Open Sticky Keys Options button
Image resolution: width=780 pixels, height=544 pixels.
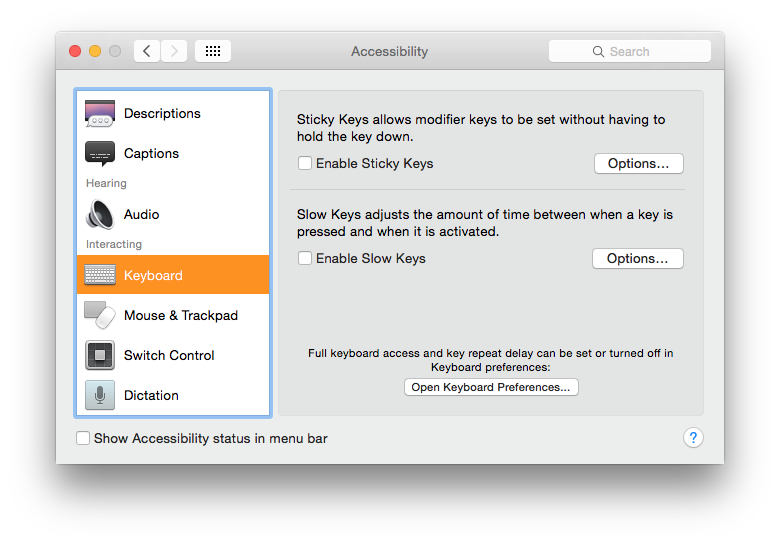(638, 163)
